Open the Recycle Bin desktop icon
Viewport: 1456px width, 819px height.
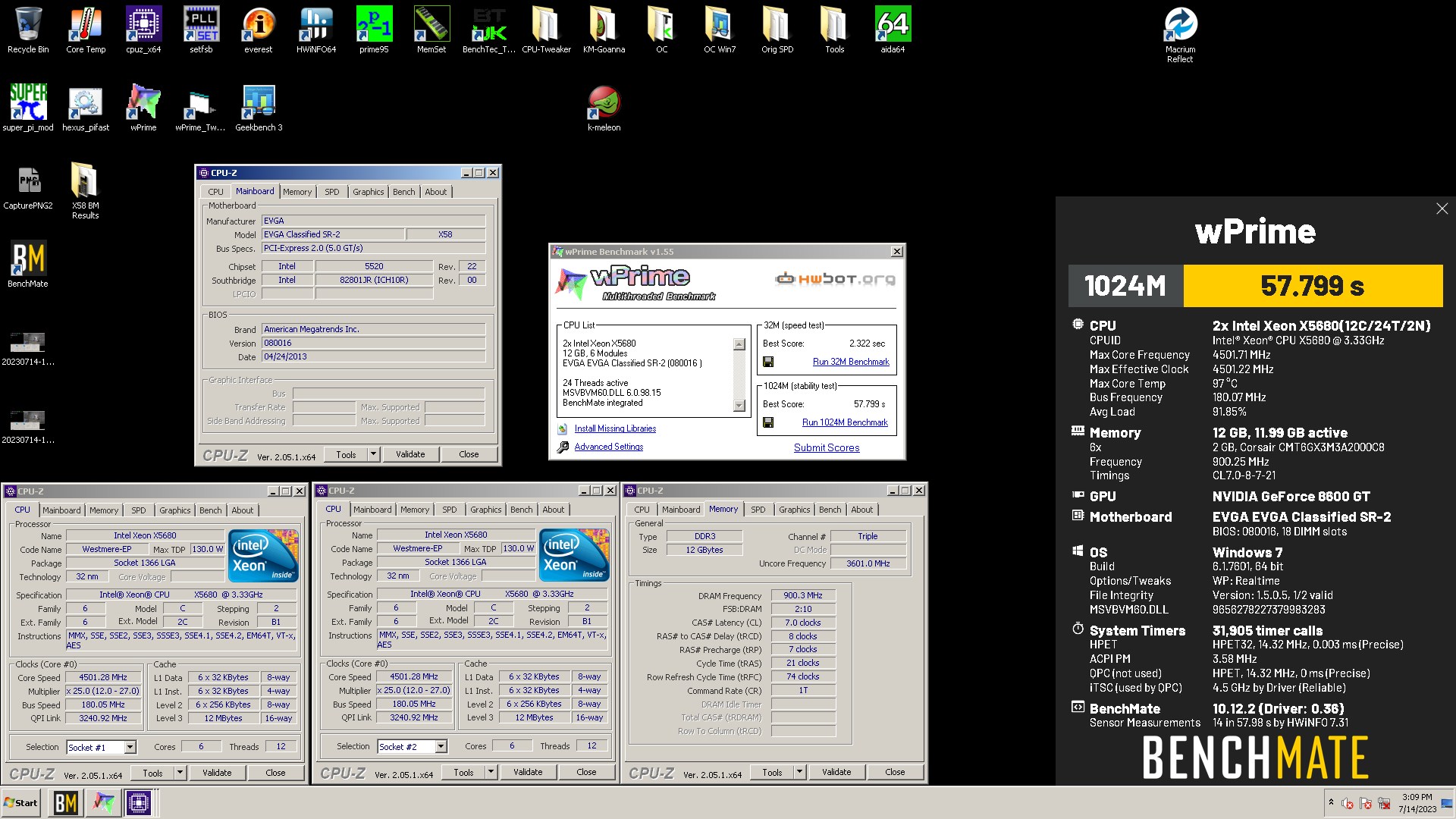[x=28, y=30]
